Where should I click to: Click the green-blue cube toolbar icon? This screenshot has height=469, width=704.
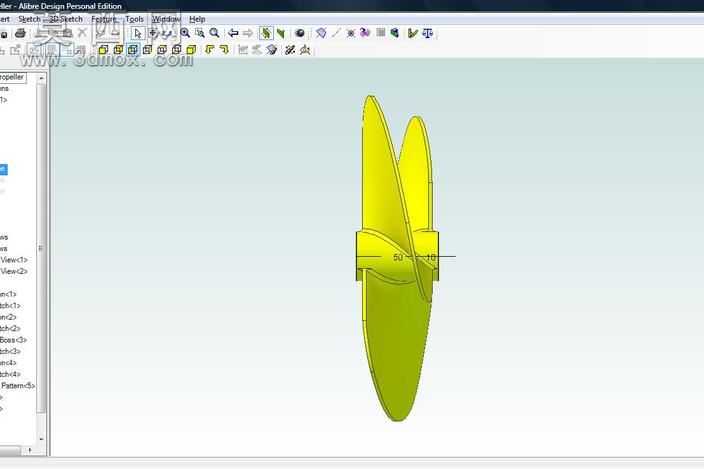pyautogui.click(x=395, y=33)
